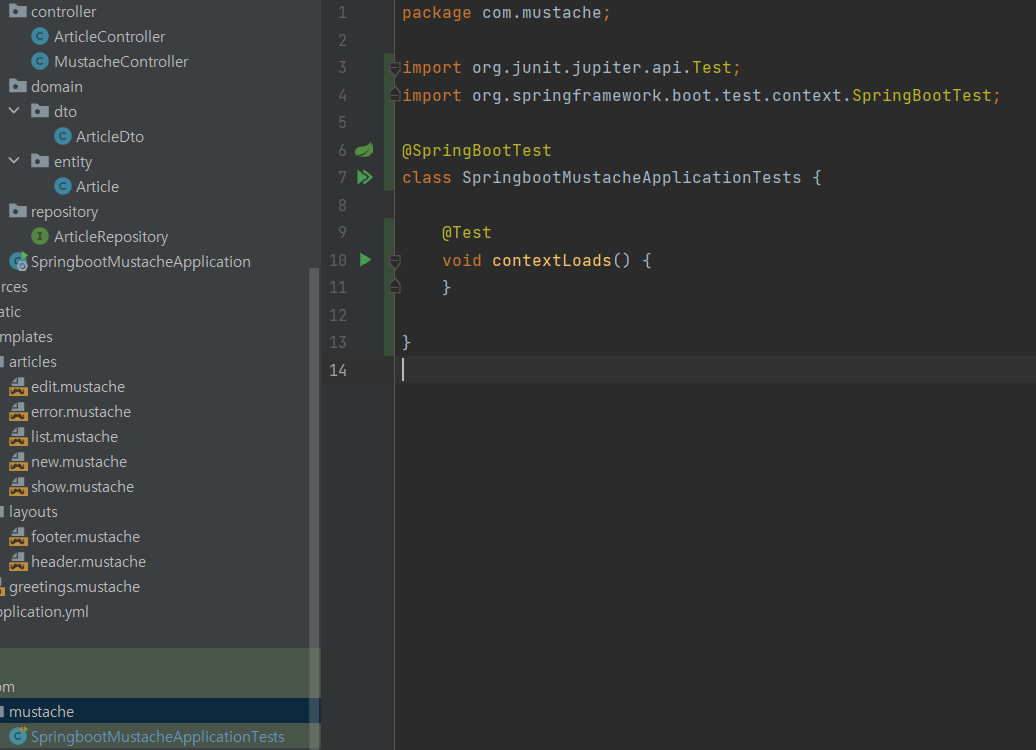Screen dimensions: 1036x750
Task: Click the contextLoads method name
Action: point(552,260)
